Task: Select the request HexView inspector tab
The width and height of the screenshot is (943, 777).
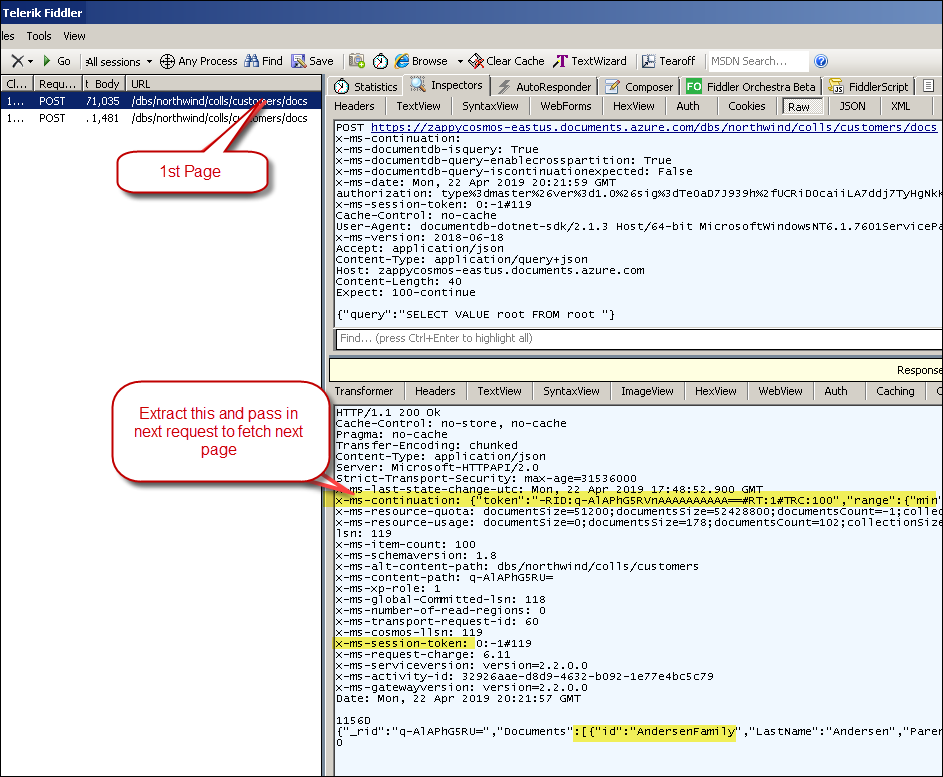Action: pyautogui.click(x=633, y=106)
